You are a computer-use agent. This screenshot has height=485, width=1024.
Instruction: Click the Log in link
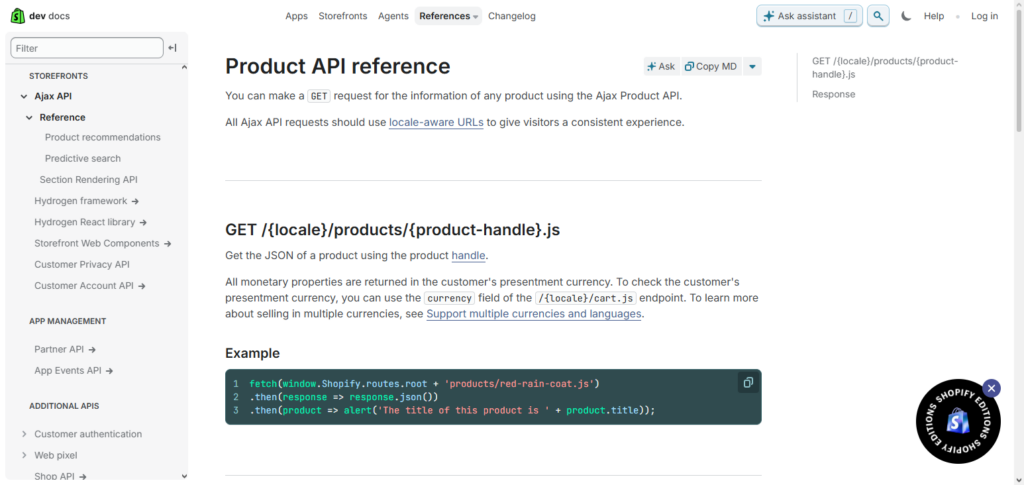coord(984,16)
